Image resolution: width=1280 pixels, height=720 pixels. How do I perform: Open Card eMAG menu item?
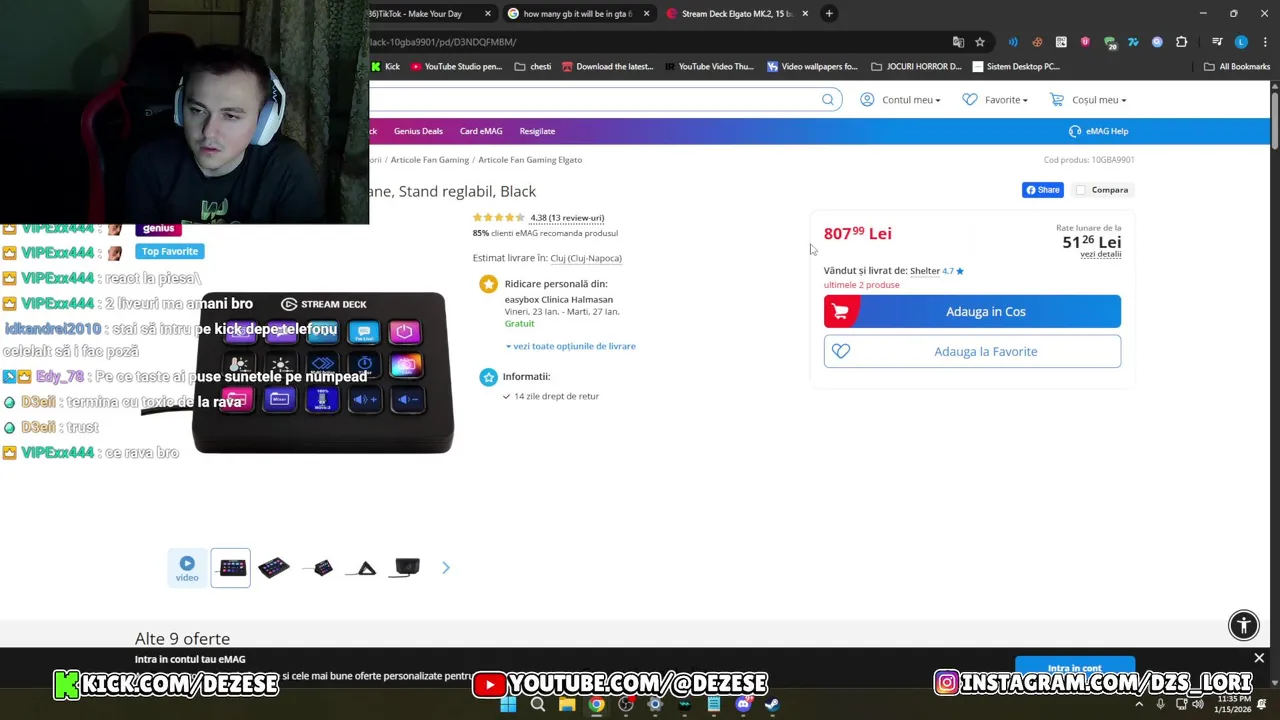(481, 131)
